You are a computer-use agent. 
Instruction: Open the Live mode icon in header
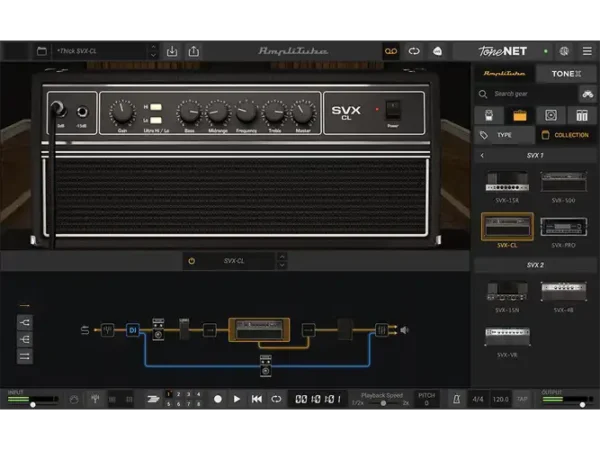click(437, 51)
